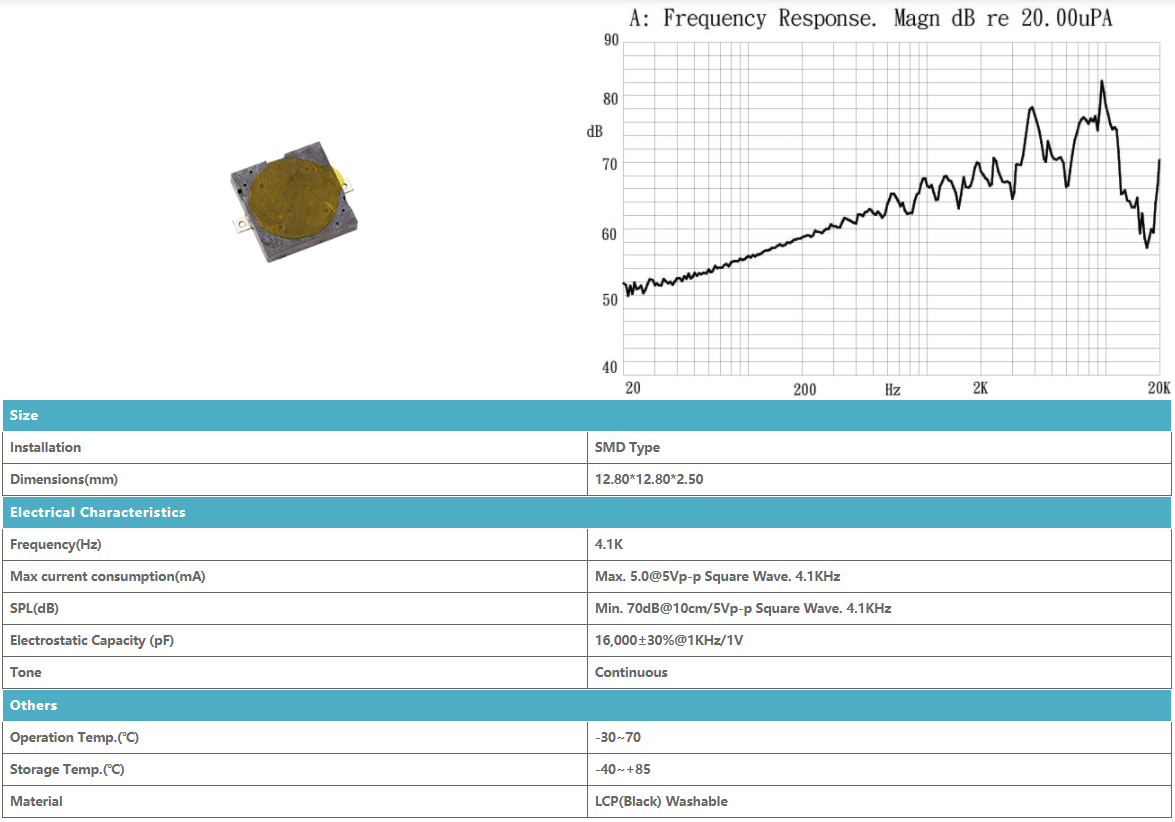Select the chart title 'A: Frequency Response'

pos(752,18)
